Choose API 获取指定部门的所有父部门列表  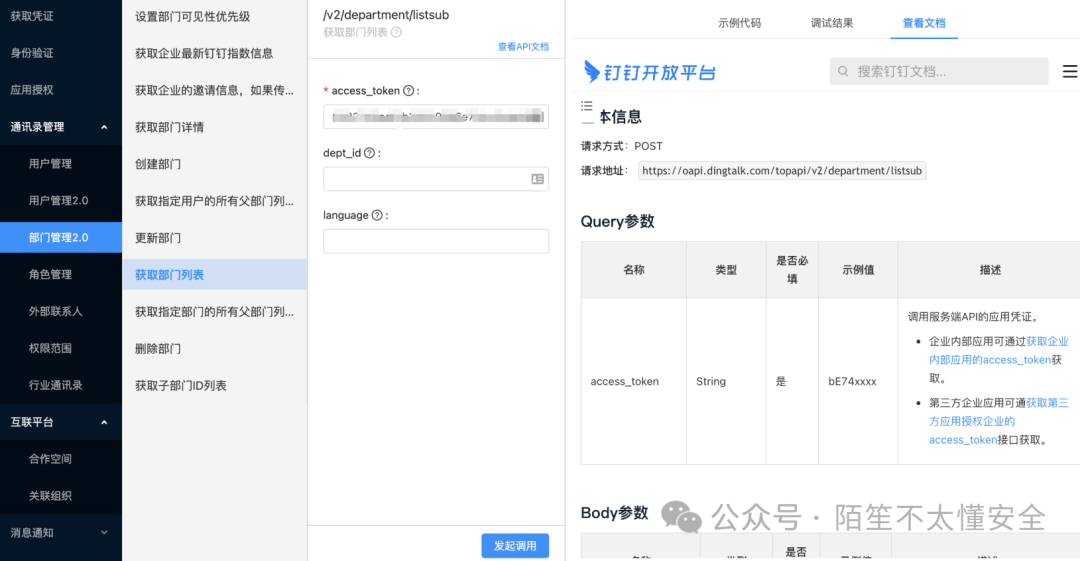(x=214, y=312)
